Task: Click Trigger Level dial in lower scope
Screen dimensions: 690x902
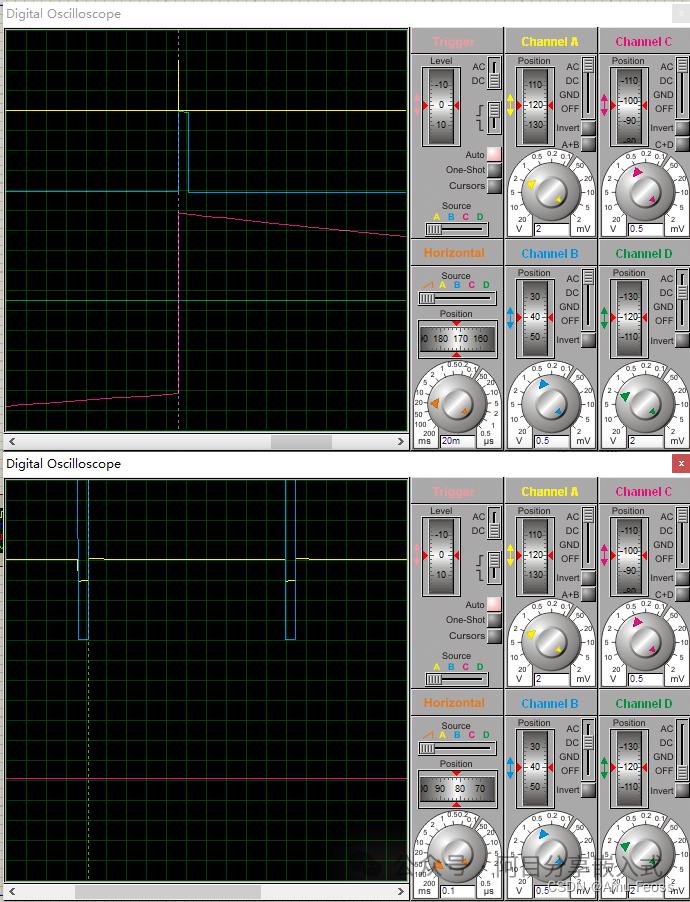Action: tap(441, 556)
